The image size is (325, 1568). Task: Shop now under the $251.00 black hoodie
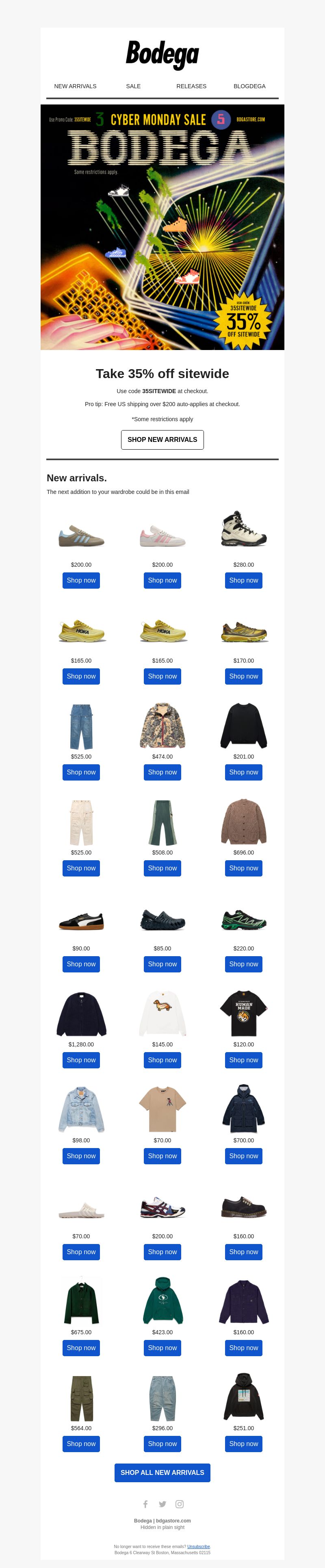point(243,1444)
